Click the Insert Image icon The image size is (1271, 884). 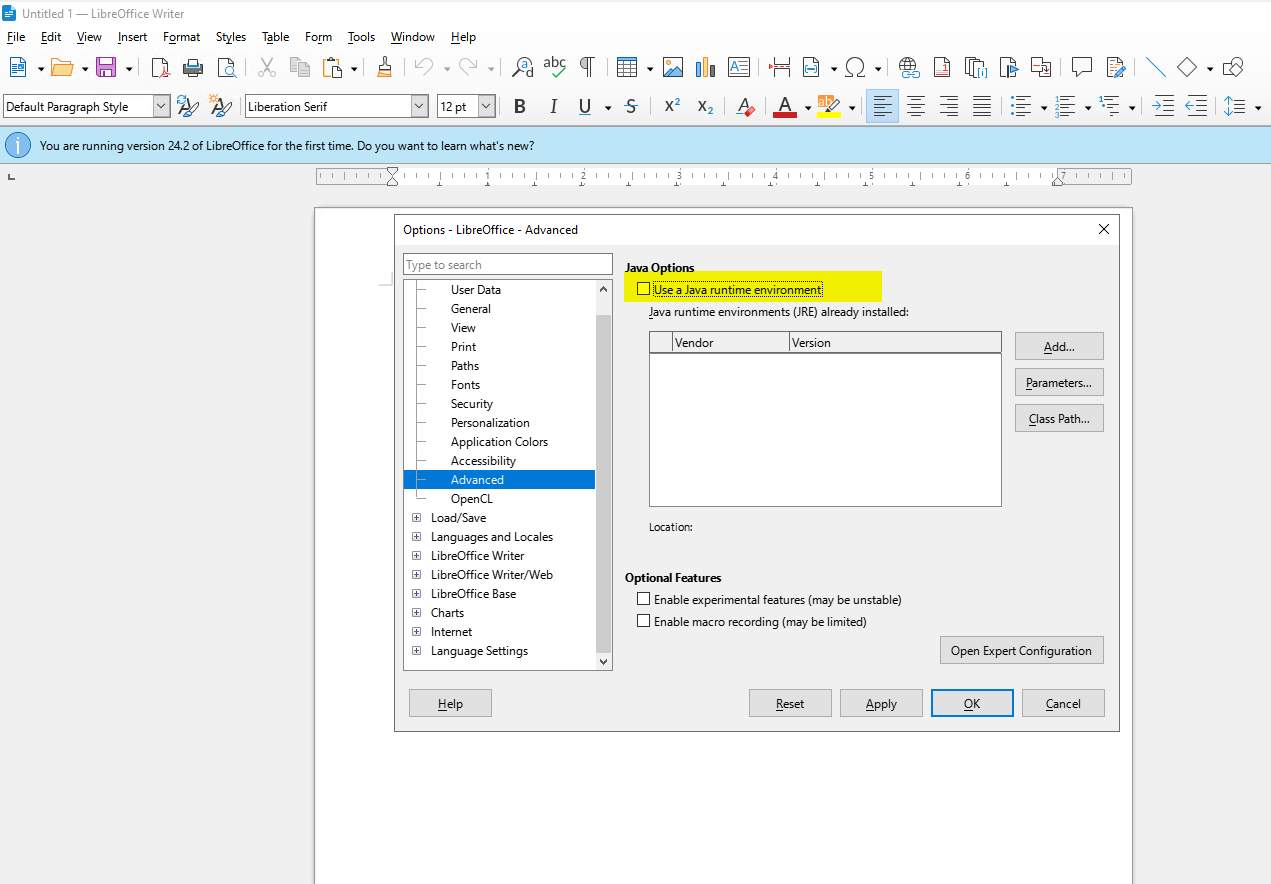(673, 67)
